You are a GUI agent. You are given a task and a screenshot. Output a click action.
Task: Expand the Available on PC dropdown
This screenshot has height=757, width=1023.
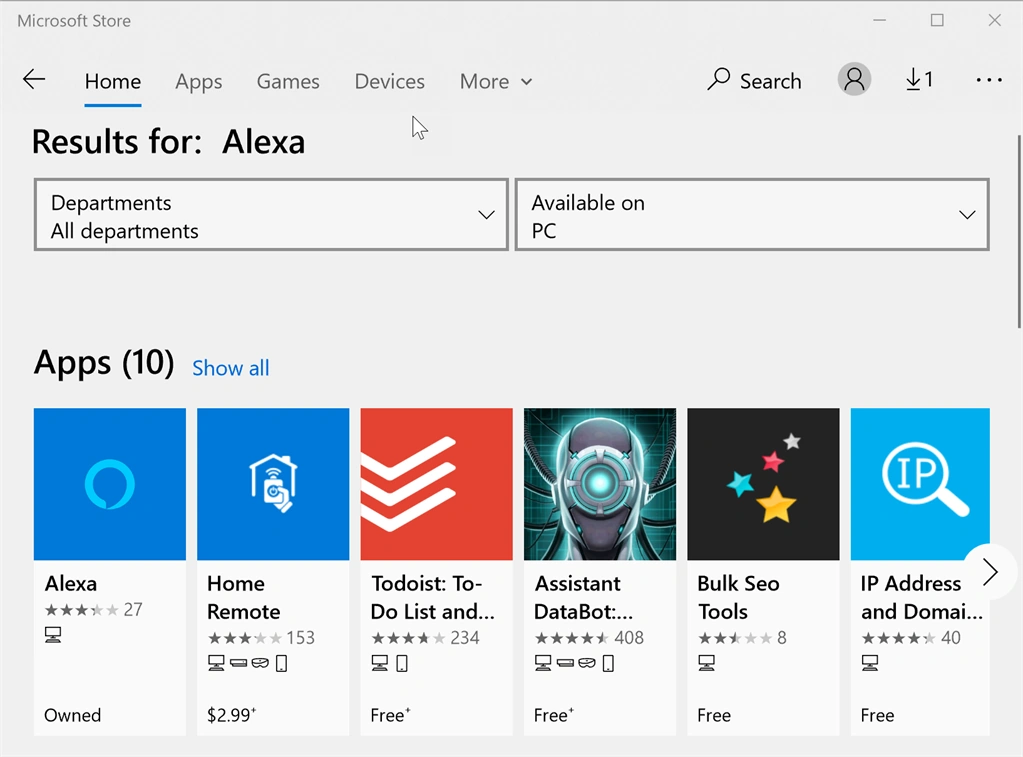point(752,215)
